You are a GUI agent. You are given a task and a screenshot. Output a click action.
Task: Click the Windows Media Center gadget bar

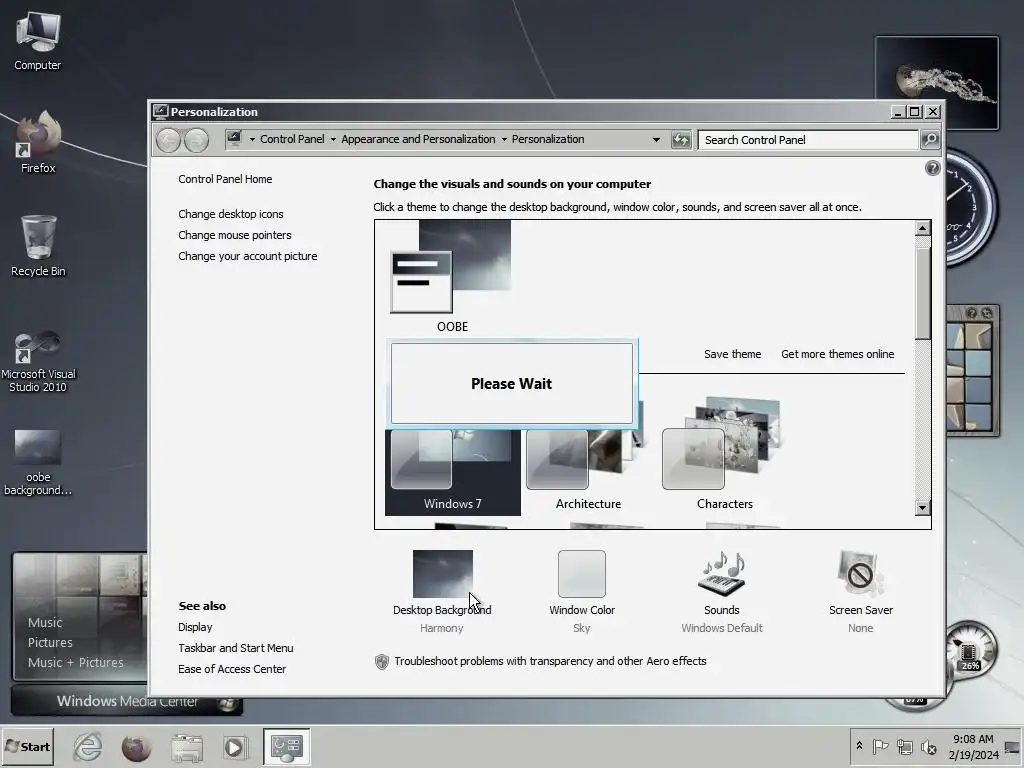click(127, 701)
